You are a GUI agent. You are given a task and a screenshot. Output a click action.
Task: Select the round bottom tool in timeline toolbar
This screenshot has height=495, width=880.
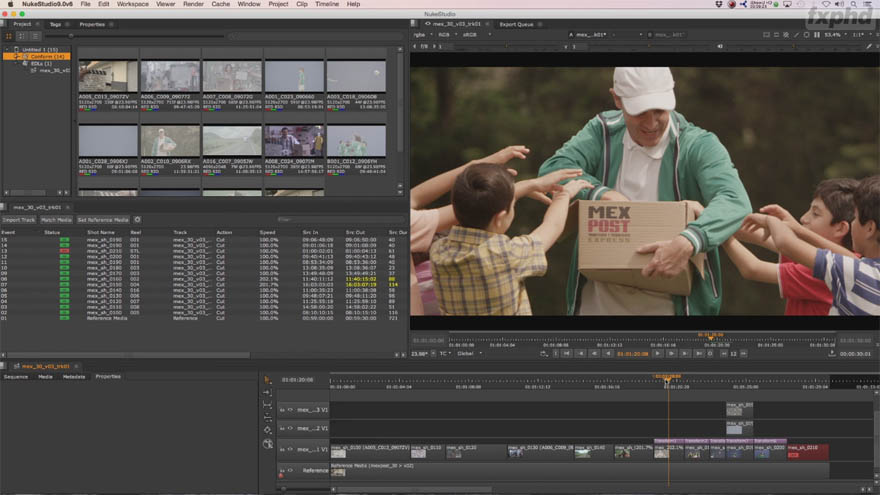(268, 444)
